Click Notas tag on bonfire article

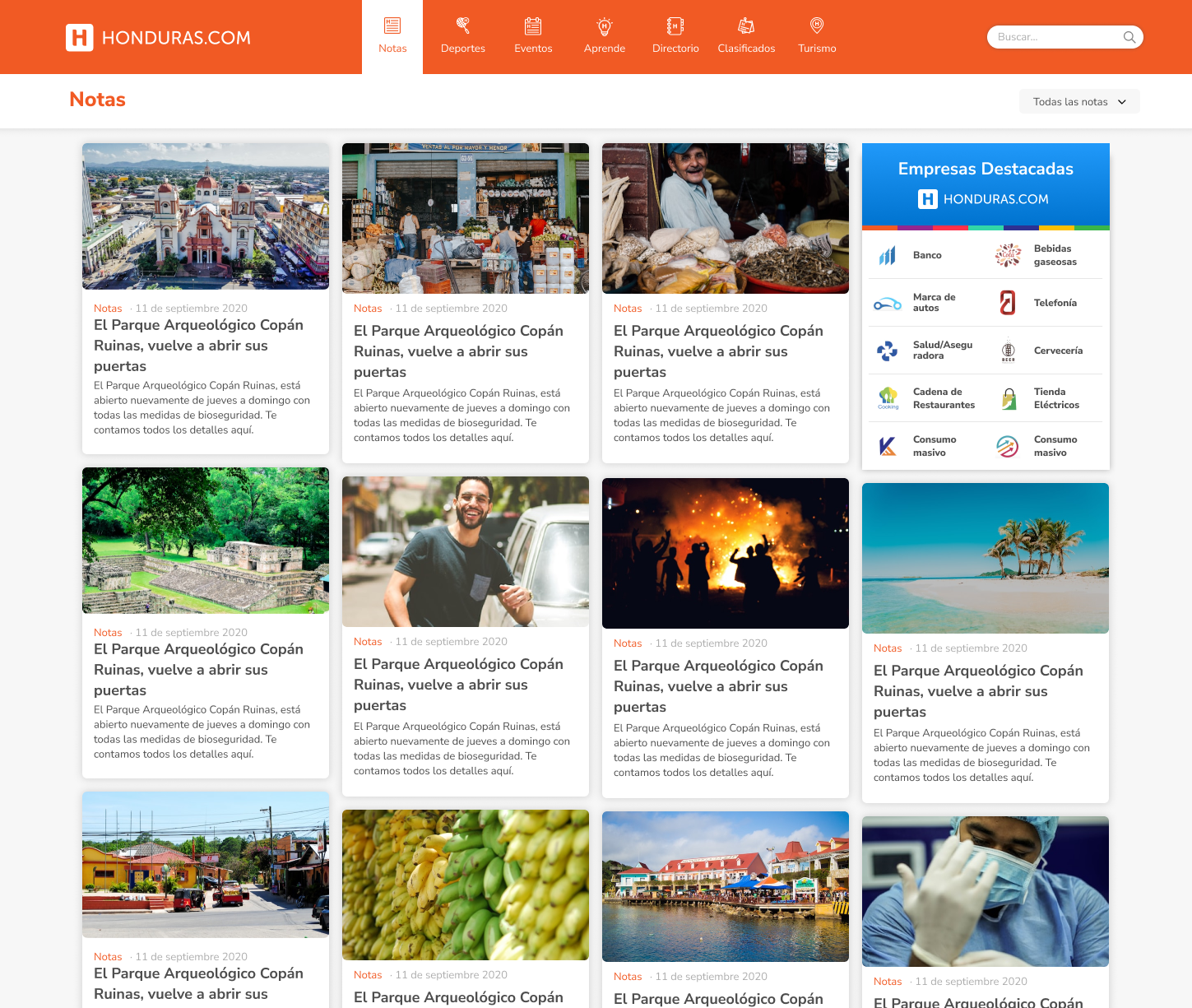(x=628, y=643)
